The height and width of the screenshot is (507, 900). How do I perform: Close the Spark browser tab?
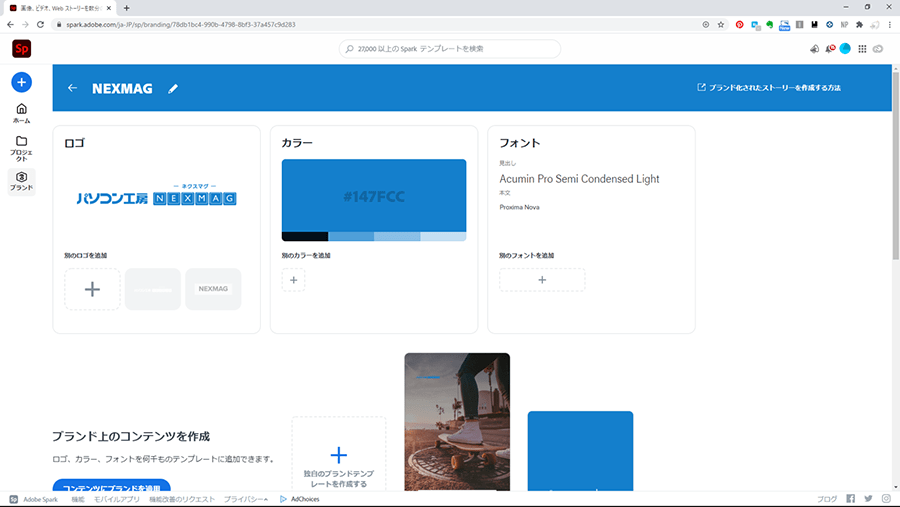coord(108,8)
